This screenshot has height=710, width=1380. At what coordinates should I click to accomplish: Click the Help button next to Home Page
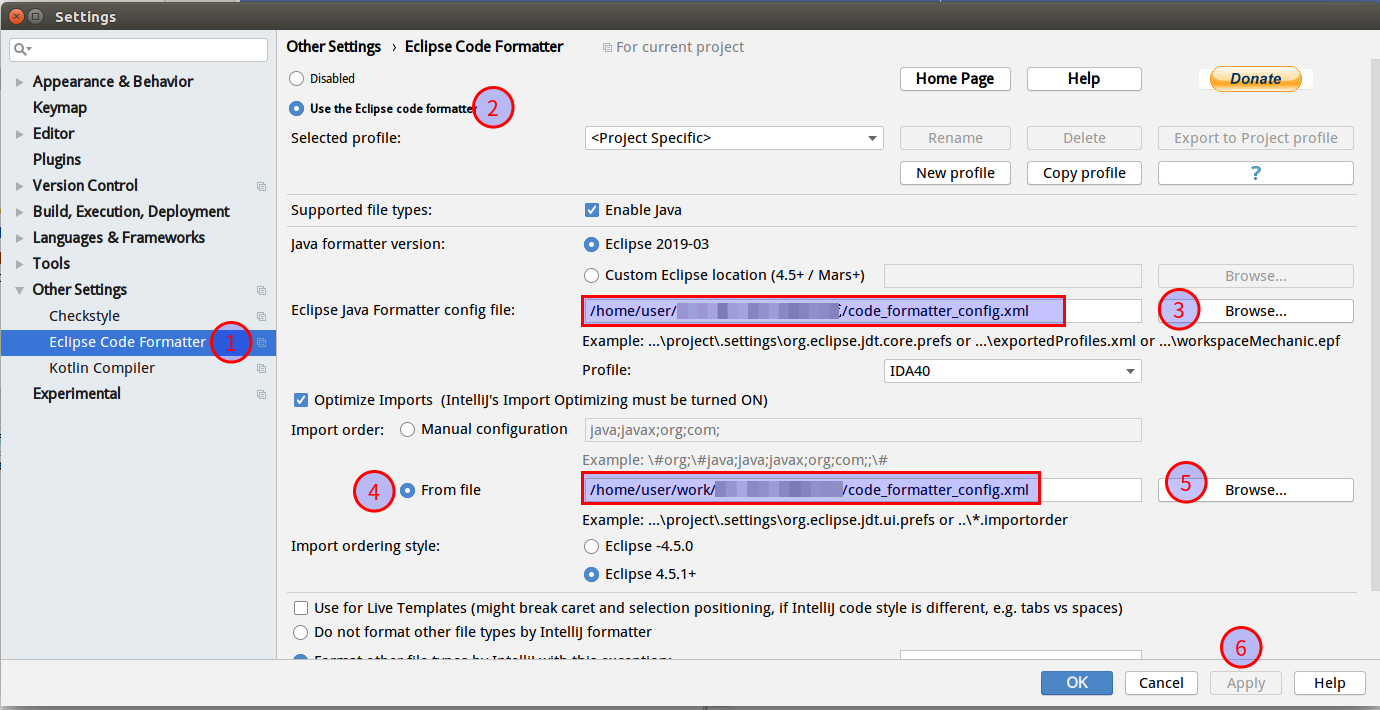coord(1084,79)
